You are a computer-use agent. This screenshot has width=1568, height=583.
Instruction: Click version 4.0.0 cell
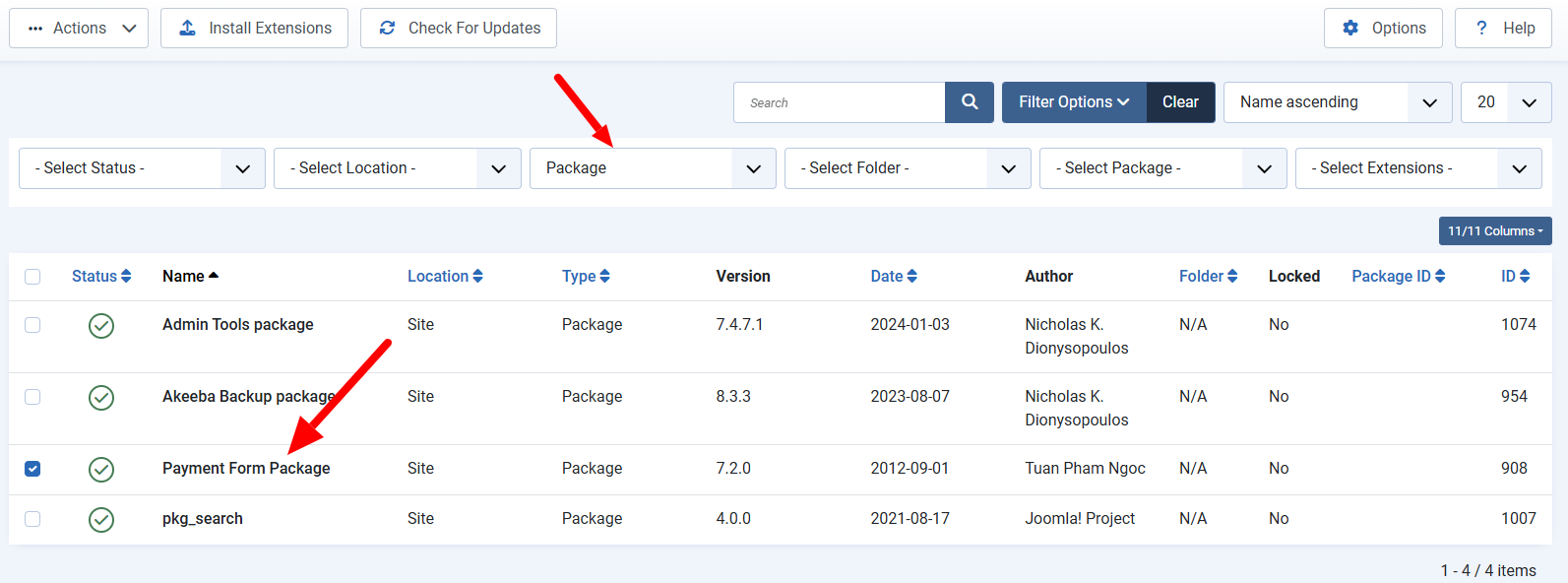point(733,519)
